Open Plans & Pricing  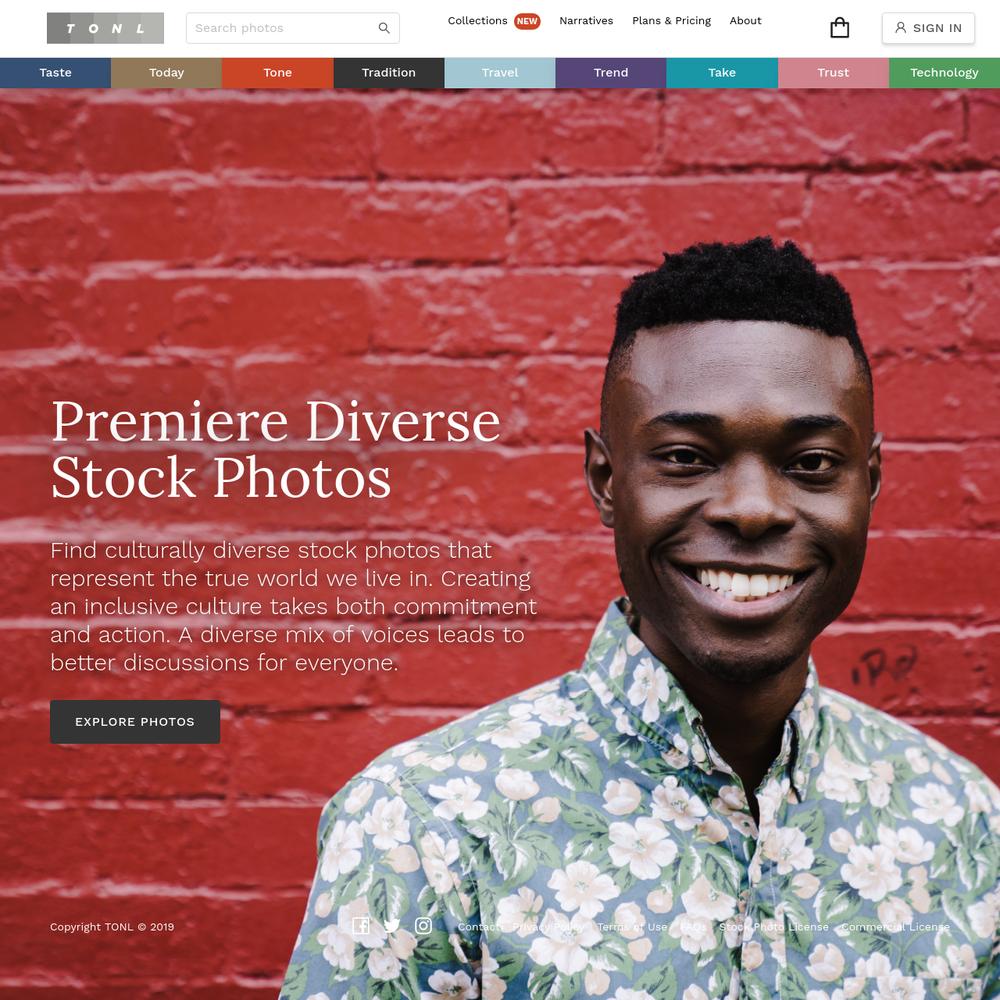coord(672,20)
